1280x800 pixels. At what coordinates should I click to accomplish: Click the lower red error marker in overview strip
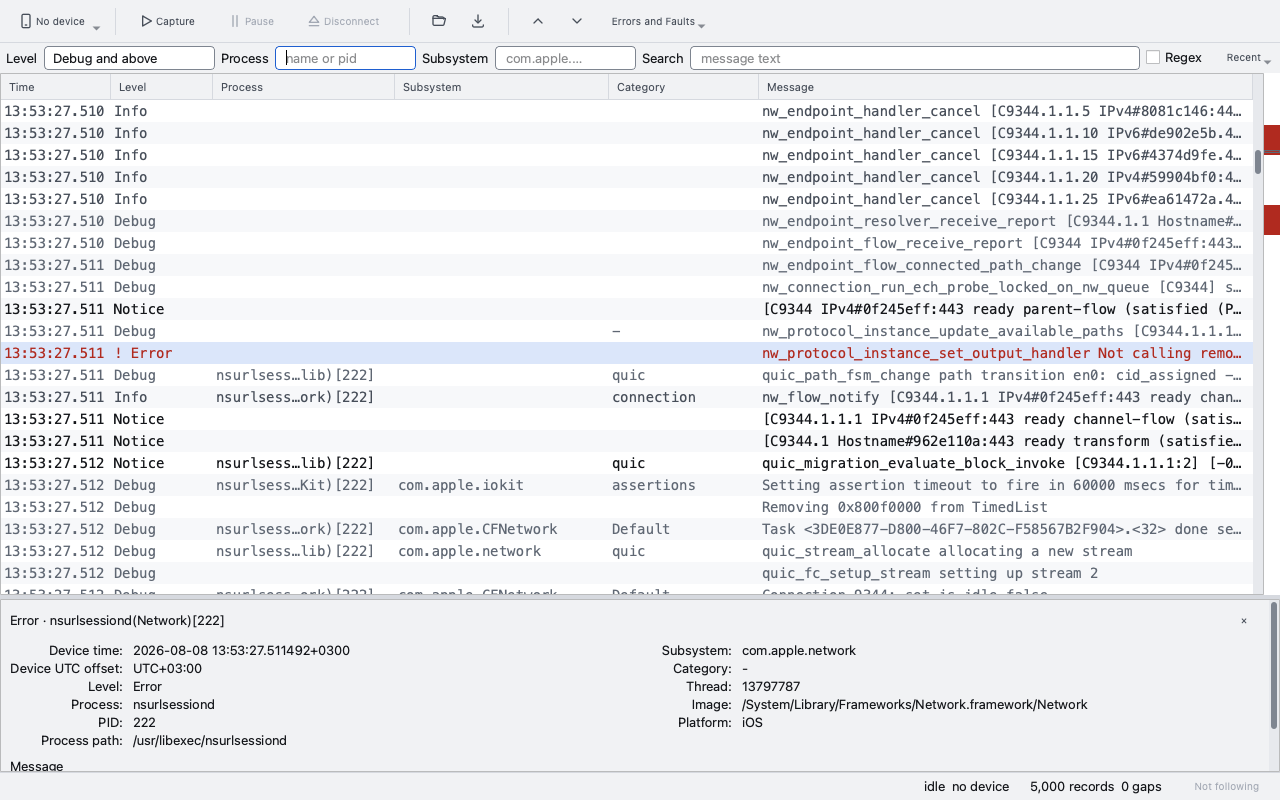pyautogui.click(x=1272, y=220)
